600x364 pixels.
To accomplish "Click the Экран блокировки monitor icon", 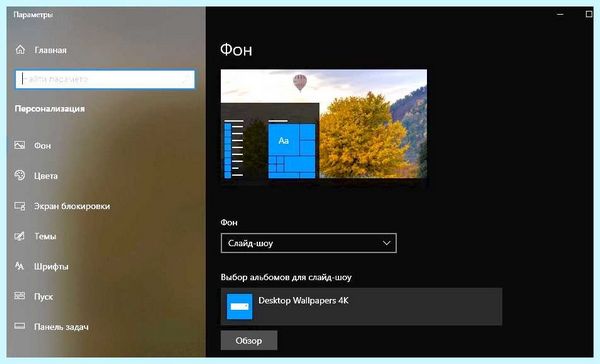I will (x=20, y=206).
